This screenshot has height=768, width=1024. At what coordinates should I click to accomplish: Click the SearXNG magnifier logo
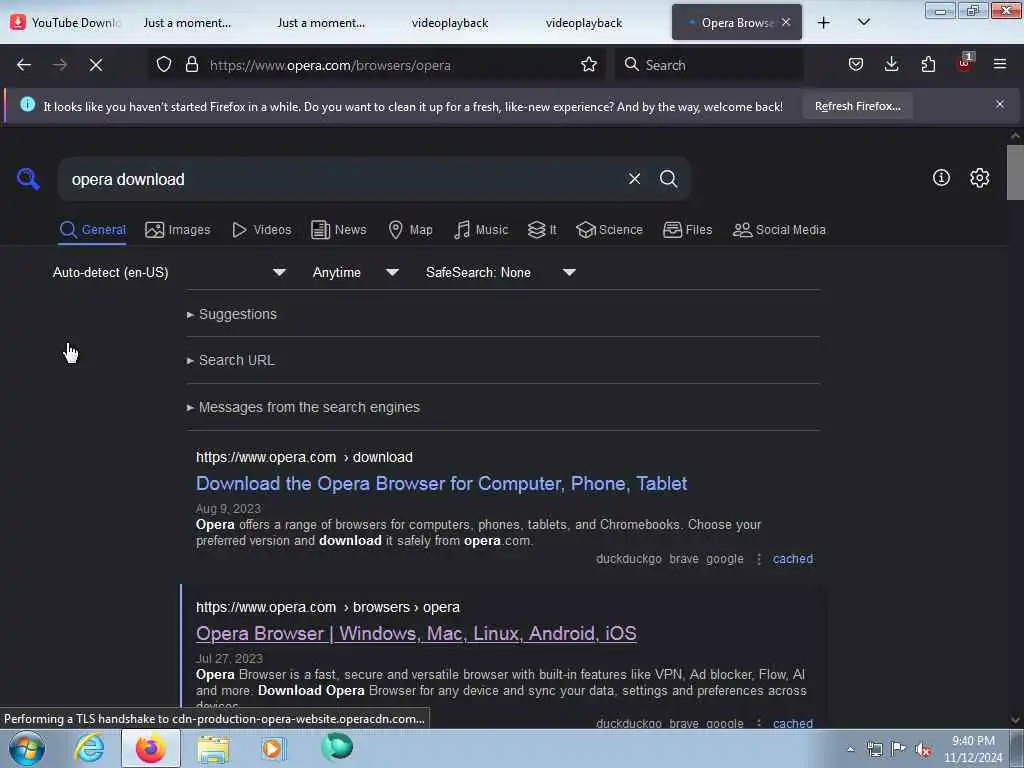[x=28, y=178]
